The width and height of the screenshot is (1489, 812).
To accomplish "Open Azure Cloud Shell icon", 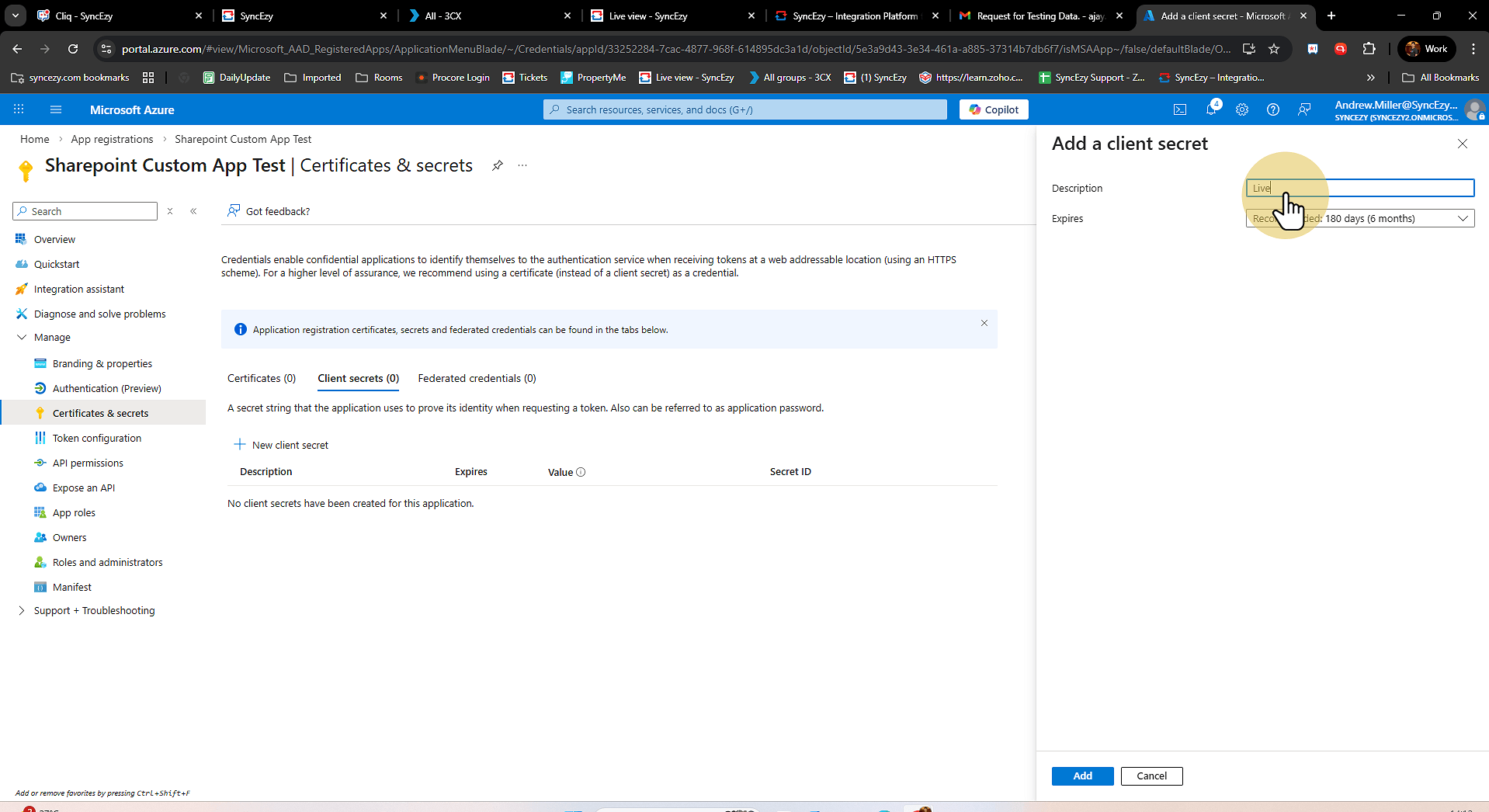I will 1180,109.
